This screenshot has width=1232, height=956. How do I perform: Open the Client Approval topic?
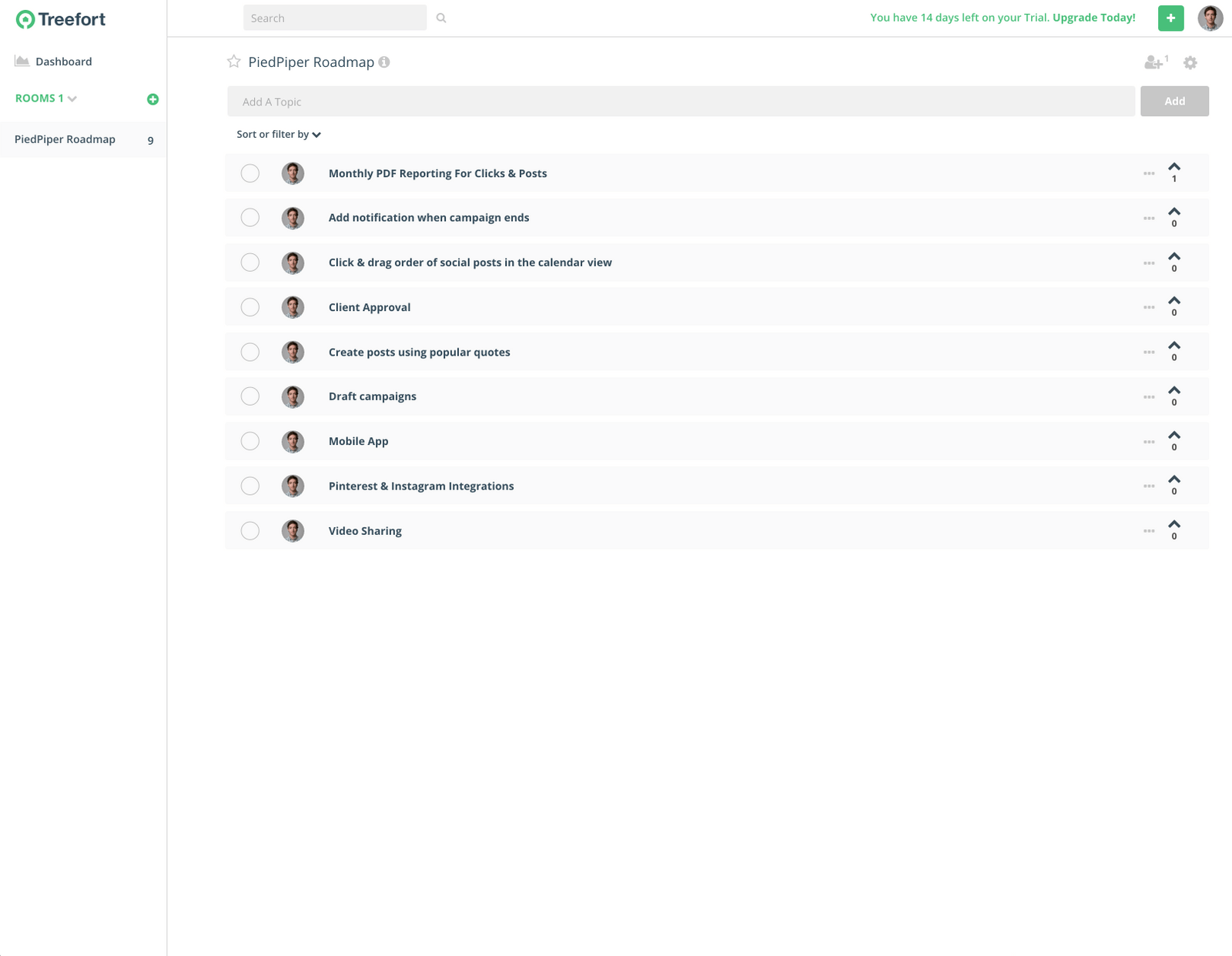(370, 307)
